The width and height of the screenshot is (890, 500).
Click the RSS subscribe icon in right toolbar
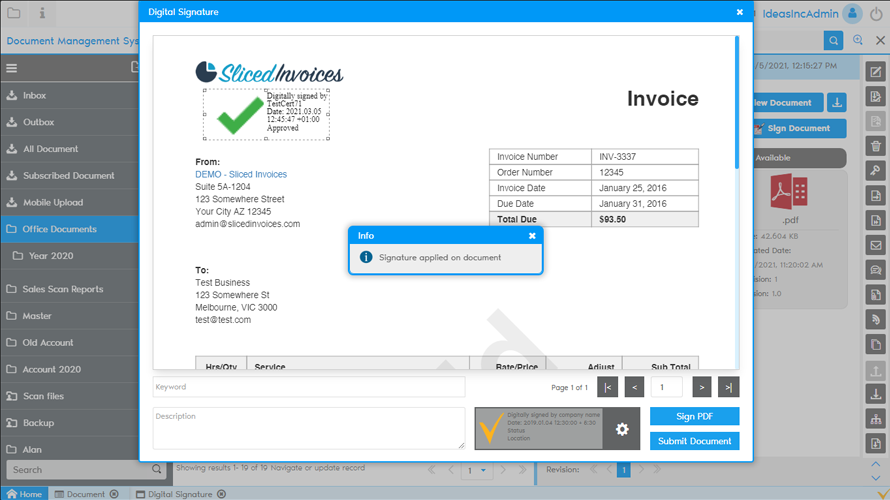(876, 320)
